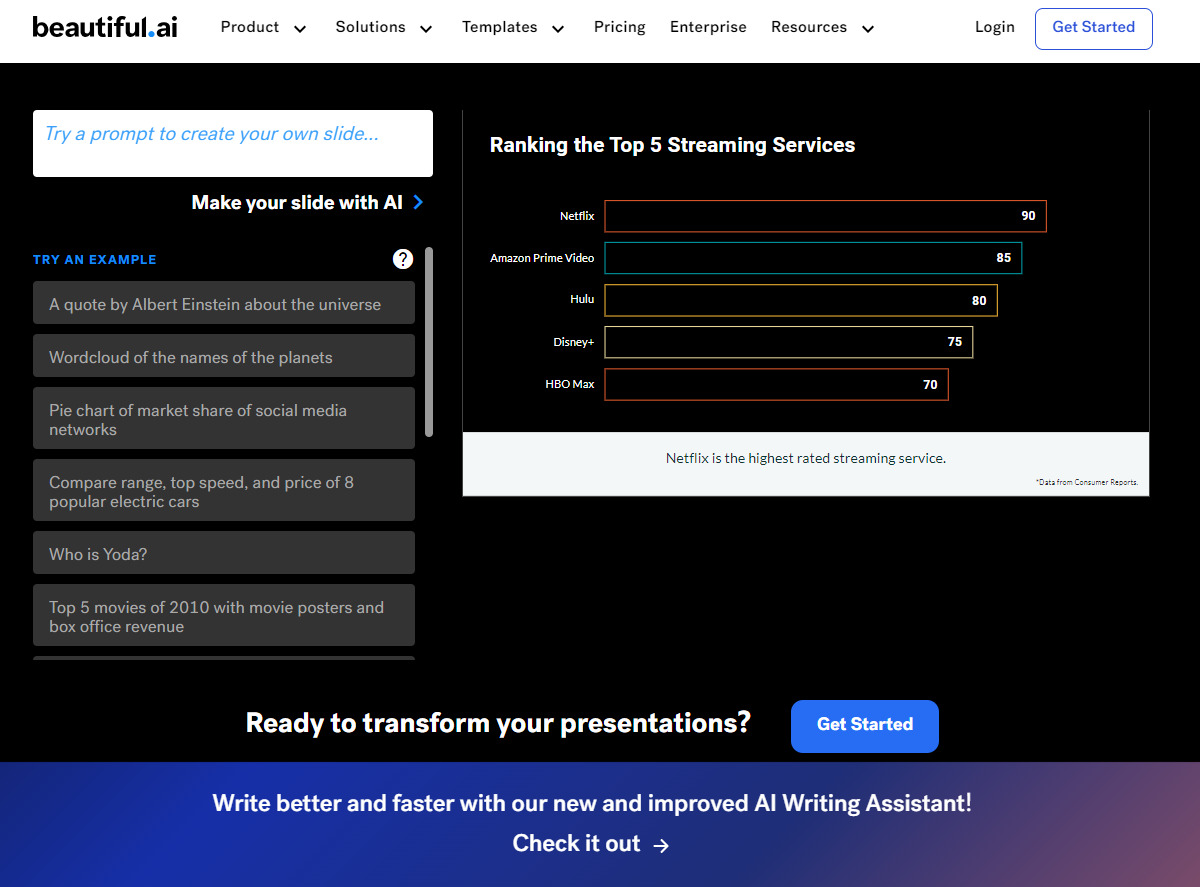Open the Resources menu label
1200x887 pixels.
tap(809, 27)
